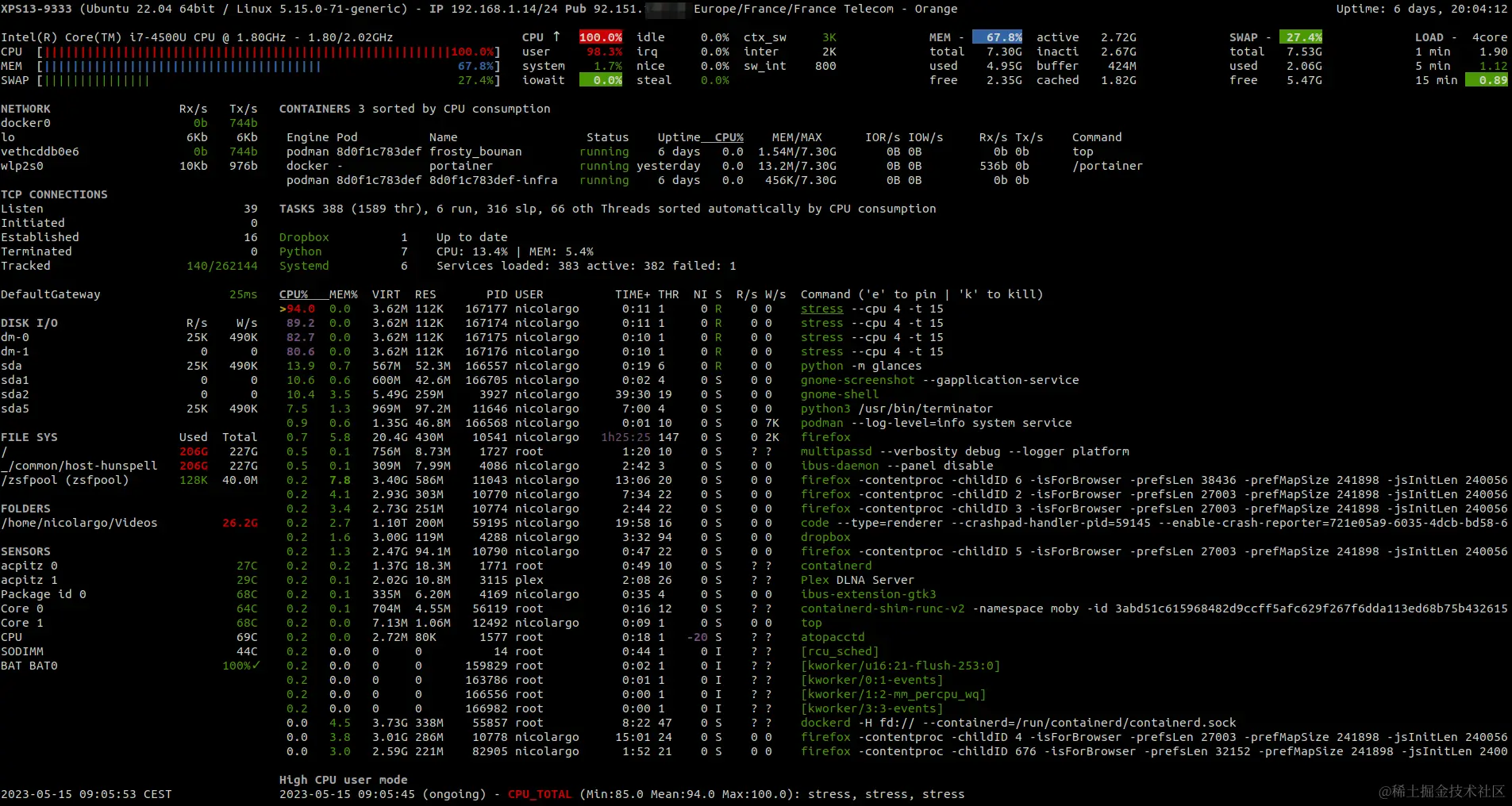Select the frosty_bouman container row name
This screenshot has height=806, width=1512.
[475, 152]
